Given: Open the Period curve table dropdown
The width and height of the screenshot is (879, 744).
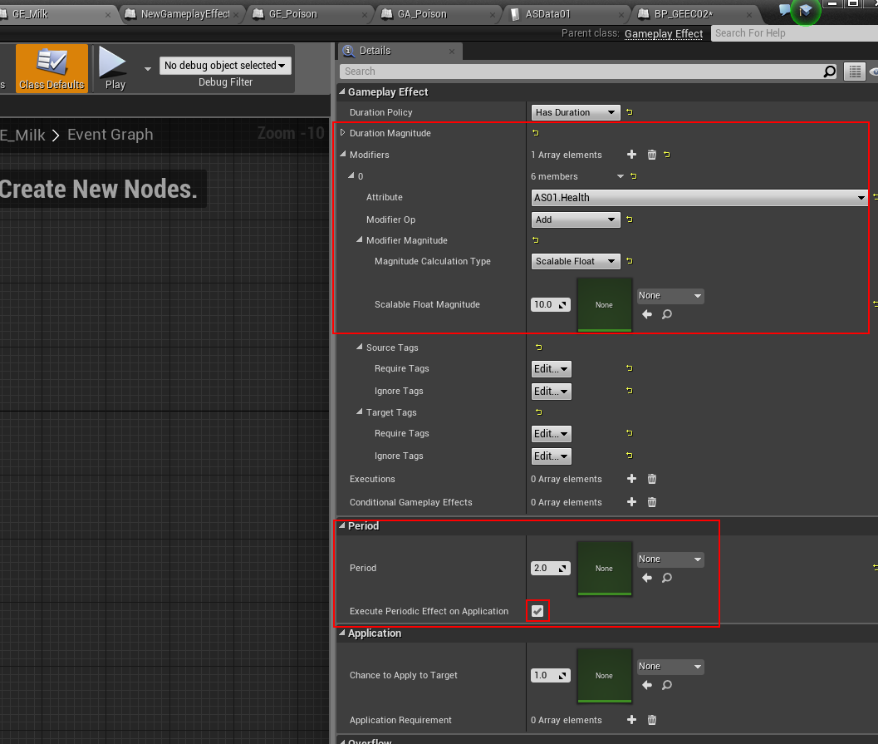Looking at the screenshot, I should click(670, 559).
